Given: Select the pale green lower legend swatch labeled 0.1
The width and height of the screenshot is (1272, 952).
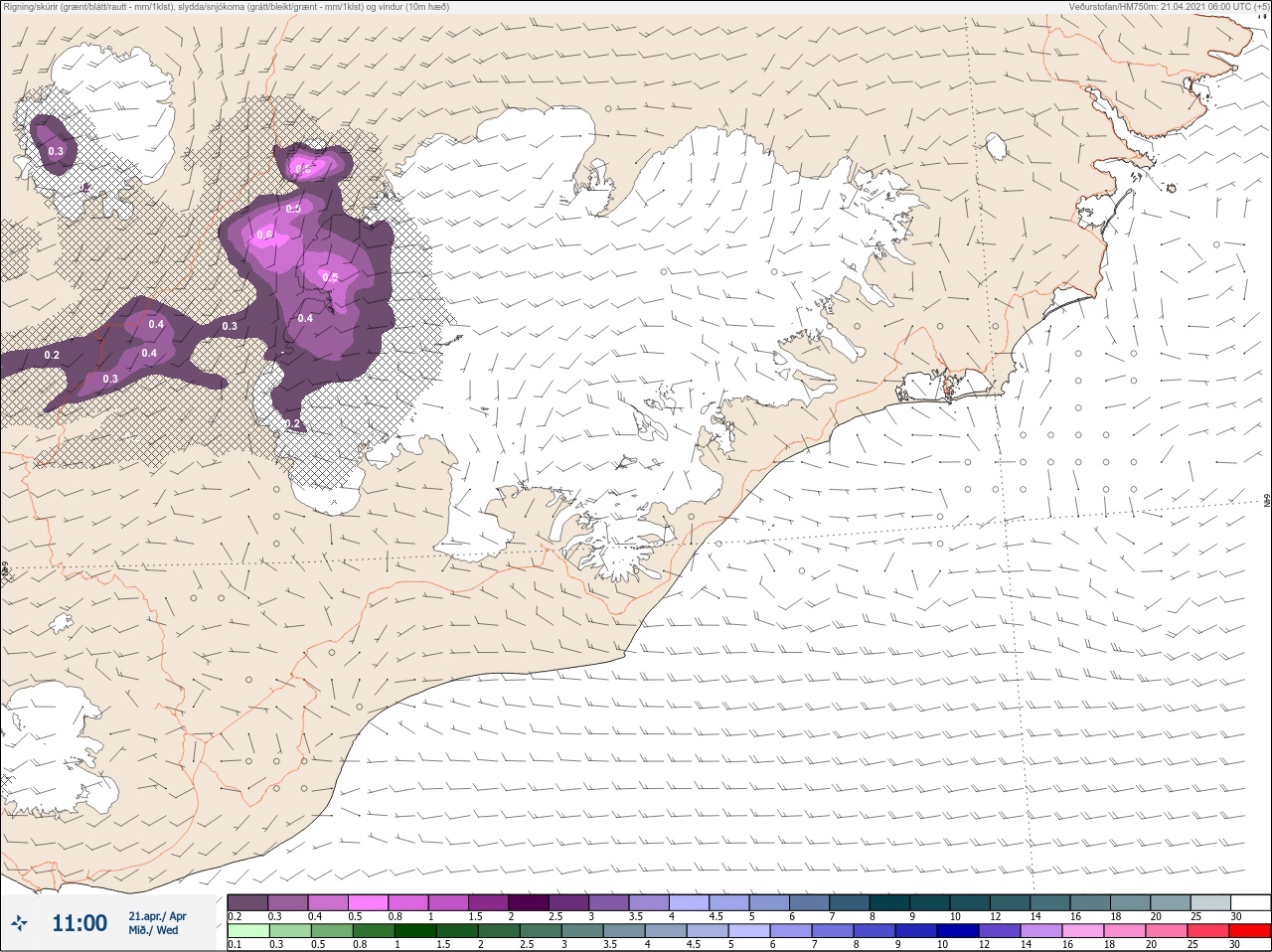Looking at the screenshot, I should tap(247, 931).
